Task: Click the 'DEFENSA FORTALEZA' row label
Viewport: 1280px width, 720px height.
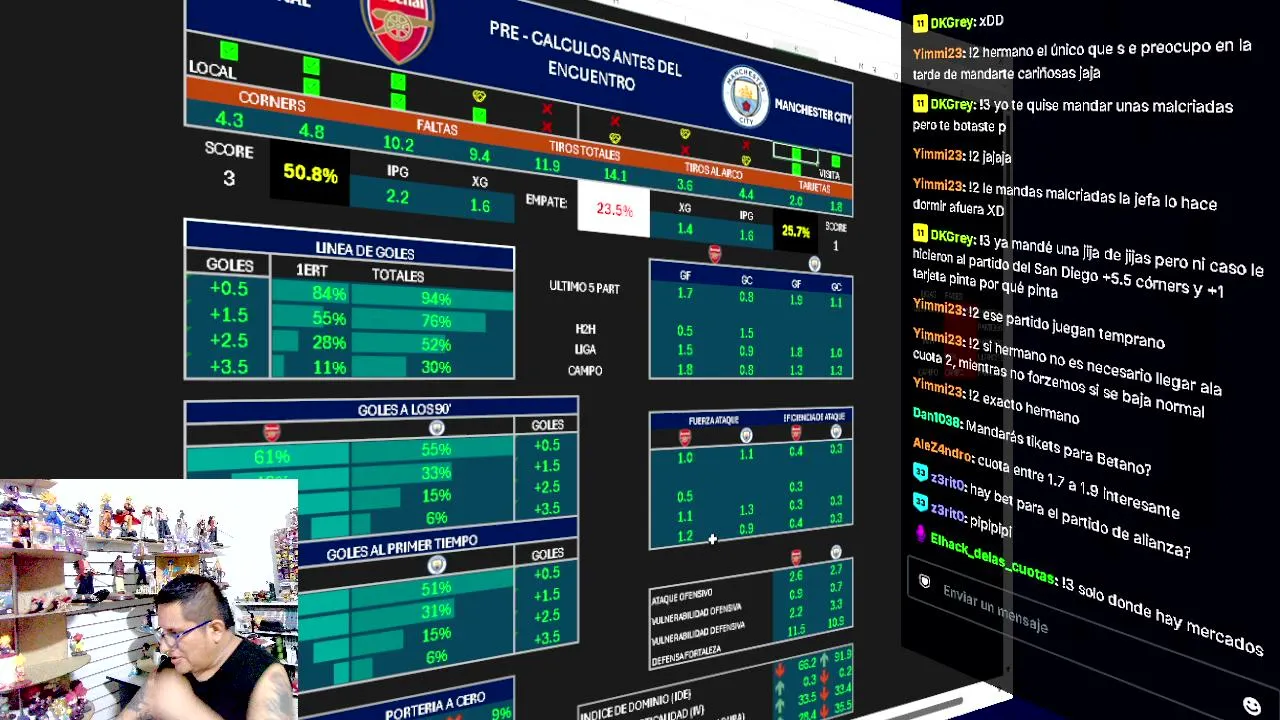Action: 686,657
